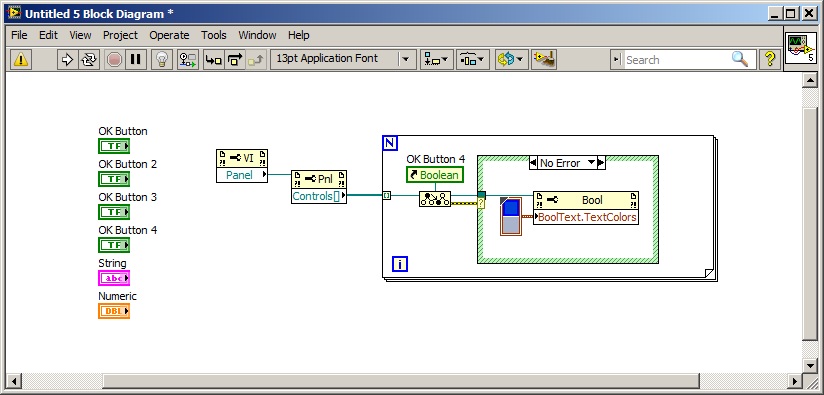Open the Operate menu
Image resolution: width=824 pixels, height=395 pixels.
tap(169, 35)
